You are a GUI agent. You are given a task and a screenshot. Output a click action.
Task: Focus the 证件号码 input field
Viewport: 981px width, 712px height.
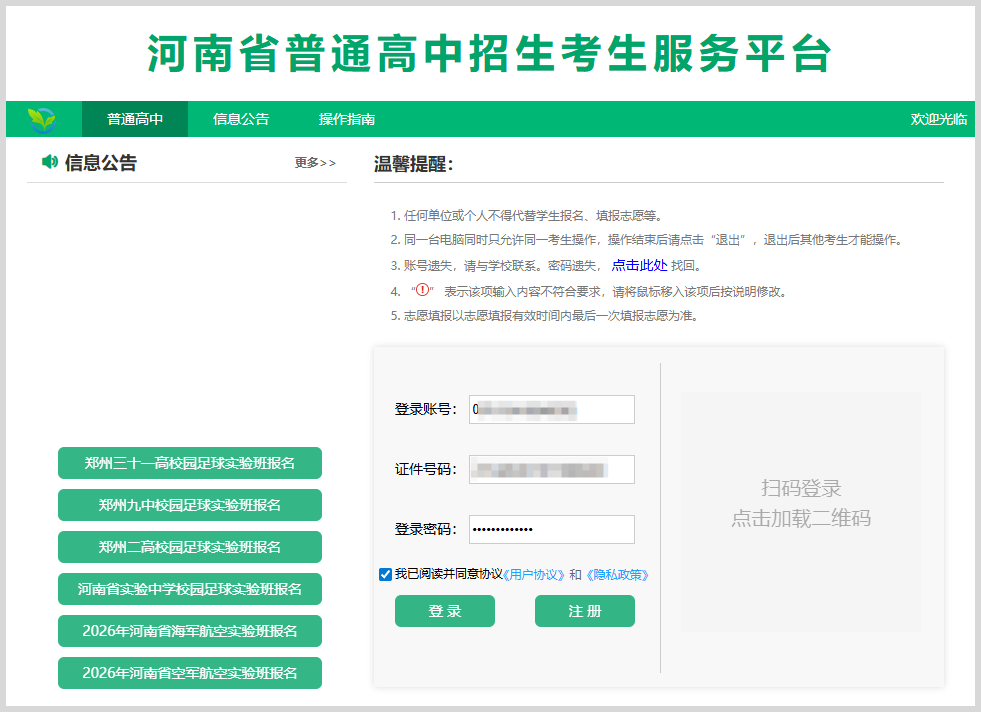tap(552, 469)
